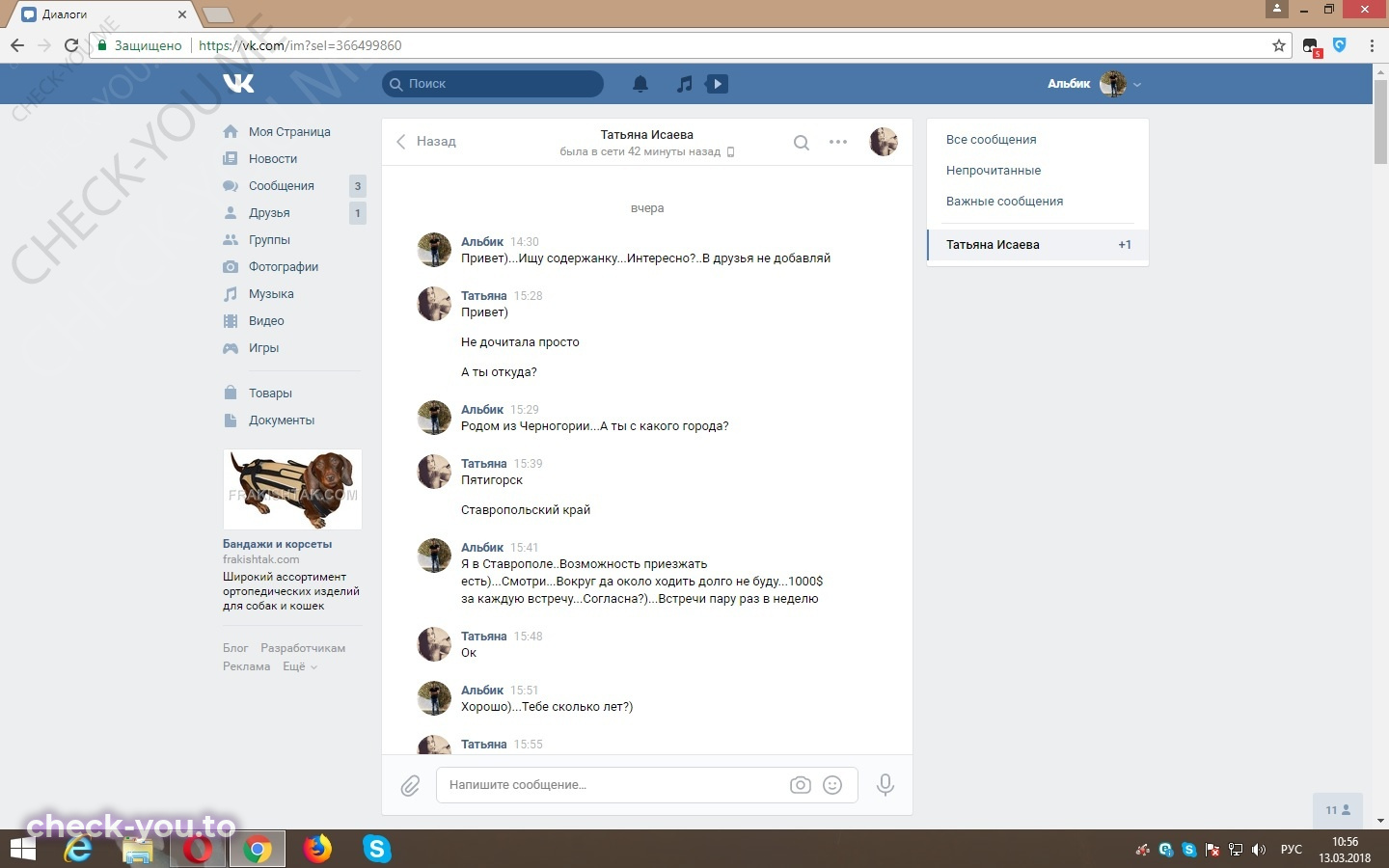Screen dimensions: 1389x868
Task: Open File Explorer from the taskbar
Action: tap(138, 849)
